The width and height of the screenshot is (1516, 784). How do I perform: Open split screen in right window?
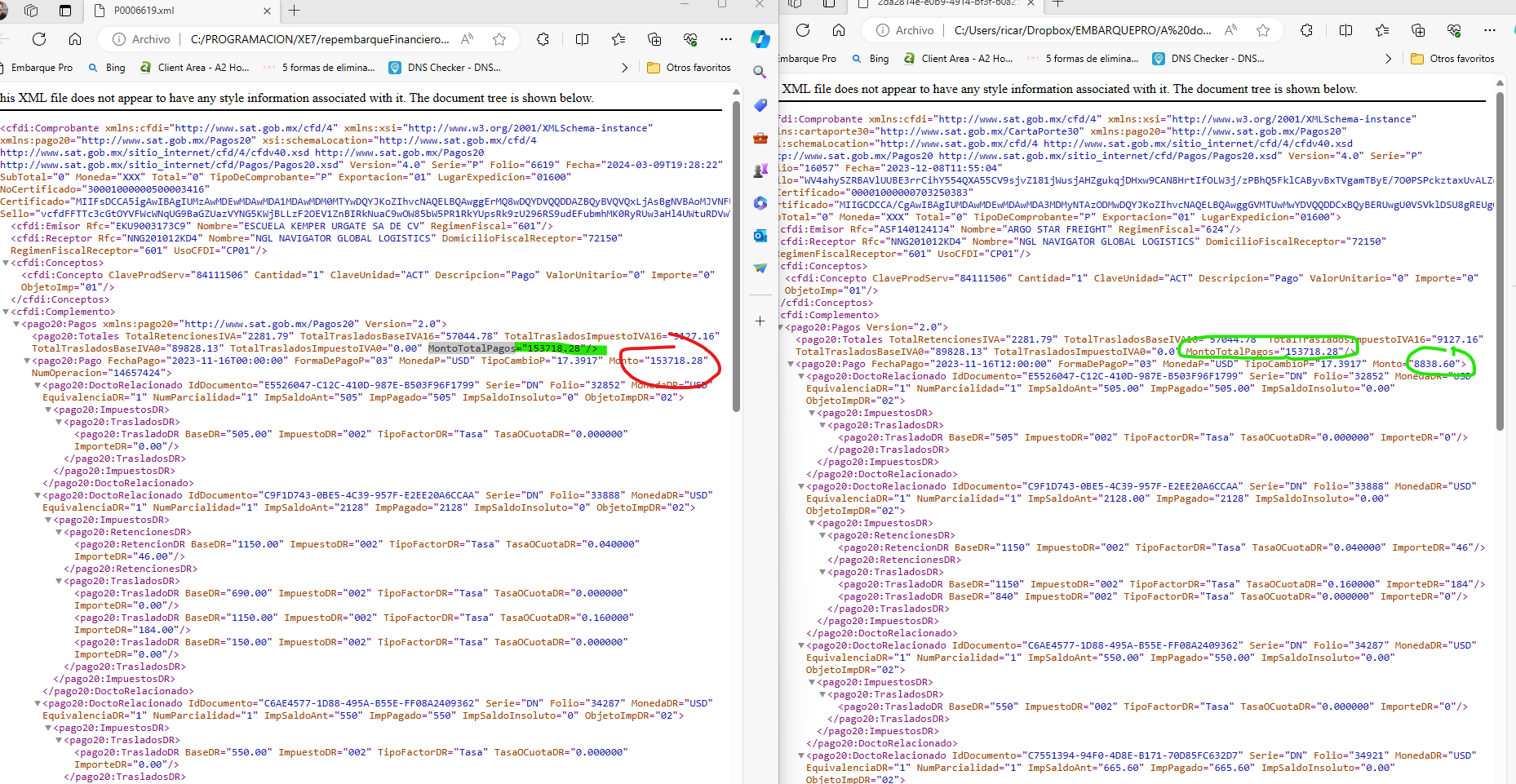click(x=1345, y=30)
